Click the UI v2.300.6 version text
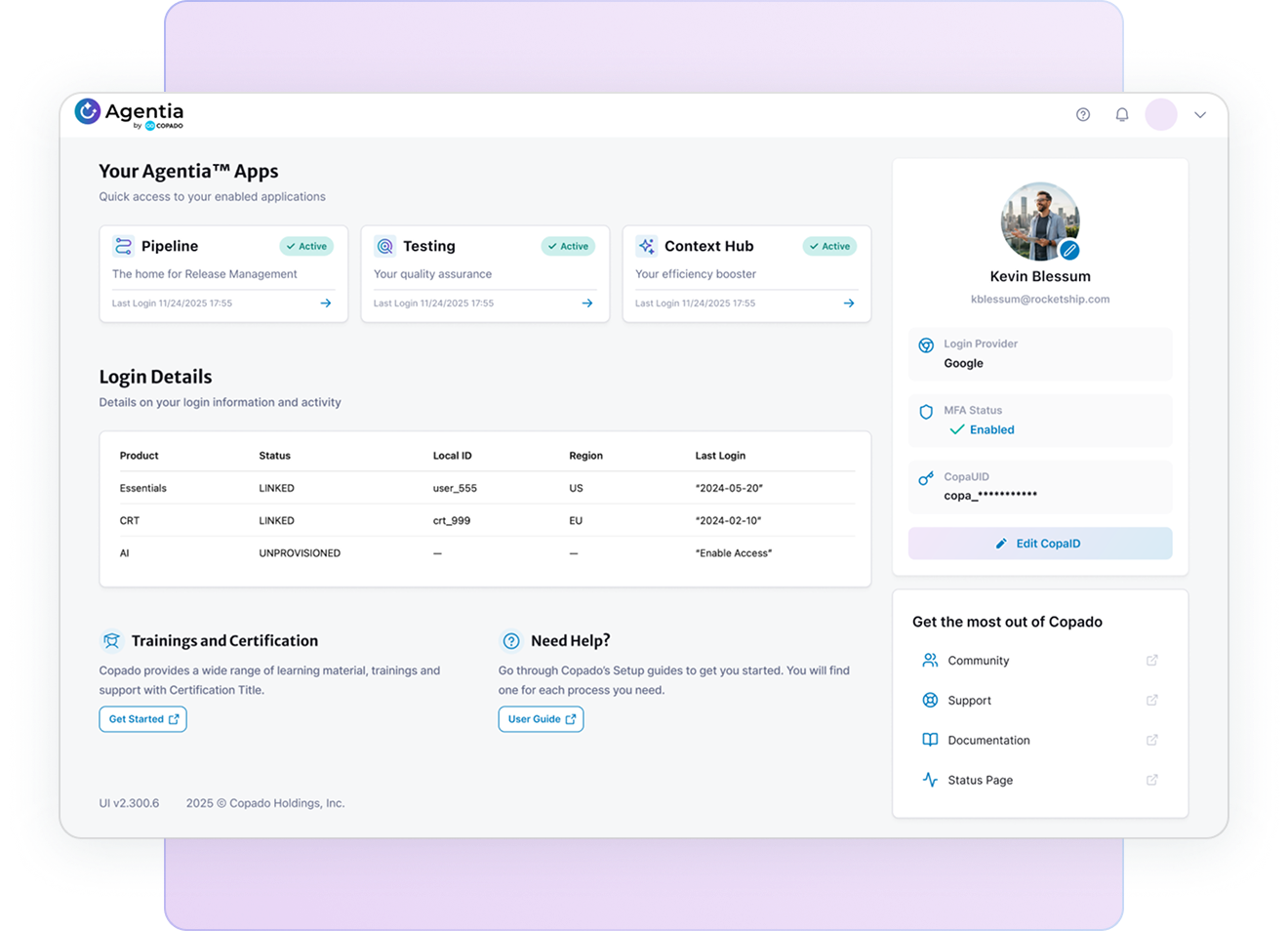The width and height of the screenshot is (1288, 931). pyautogui.click(x=129, y=803)
